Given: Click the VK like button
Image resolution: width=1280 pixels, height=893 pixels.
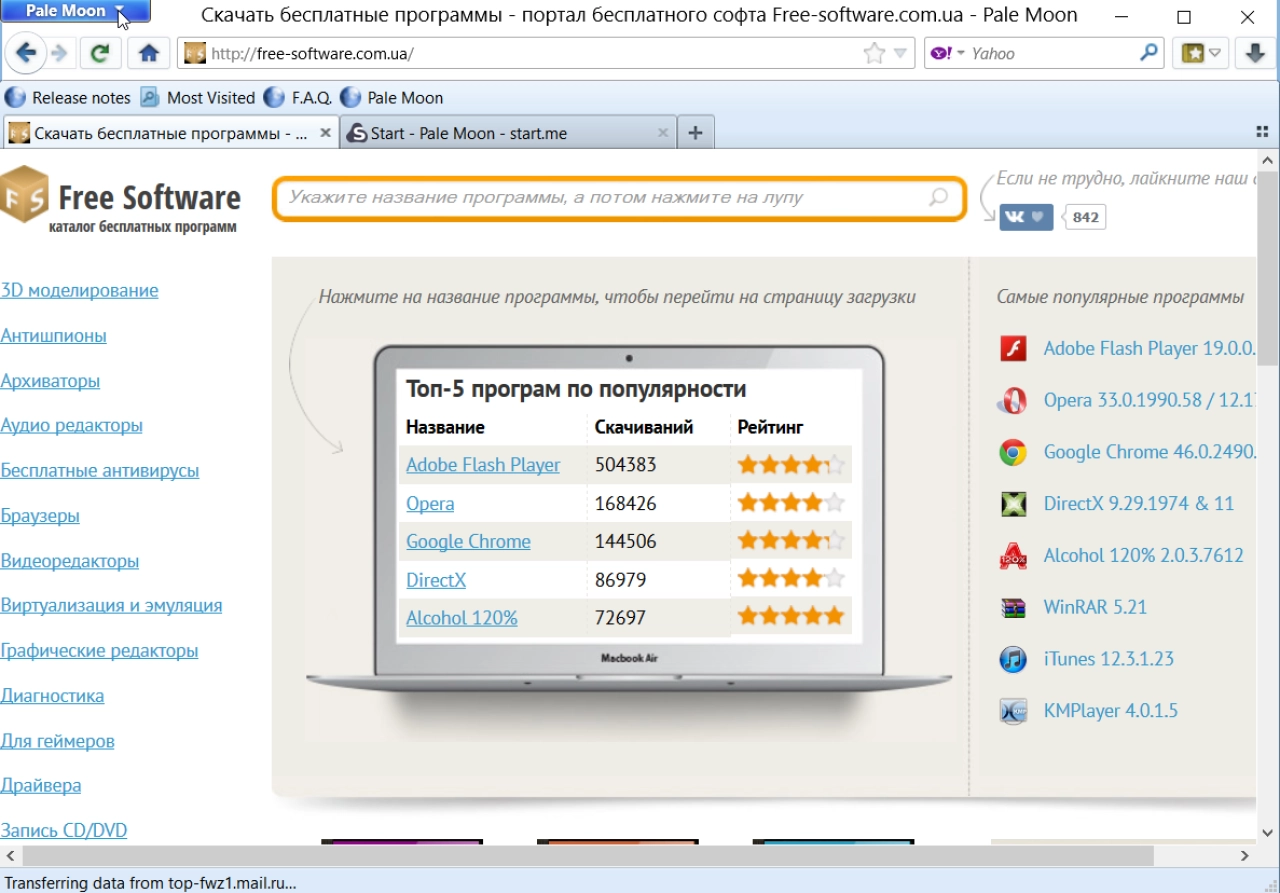Looking at the screenshot, I should coord(1026,217).
